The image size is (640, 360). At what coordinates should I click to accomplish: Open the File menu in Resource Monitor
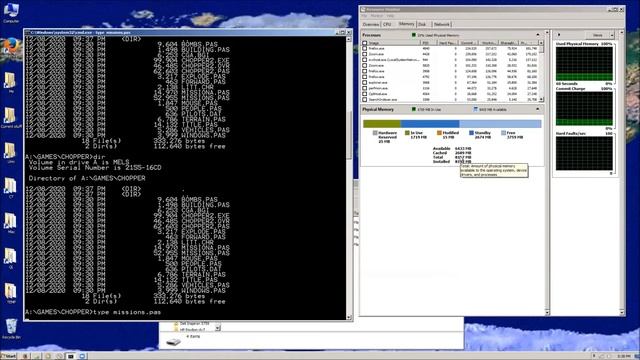click(364, 16)
